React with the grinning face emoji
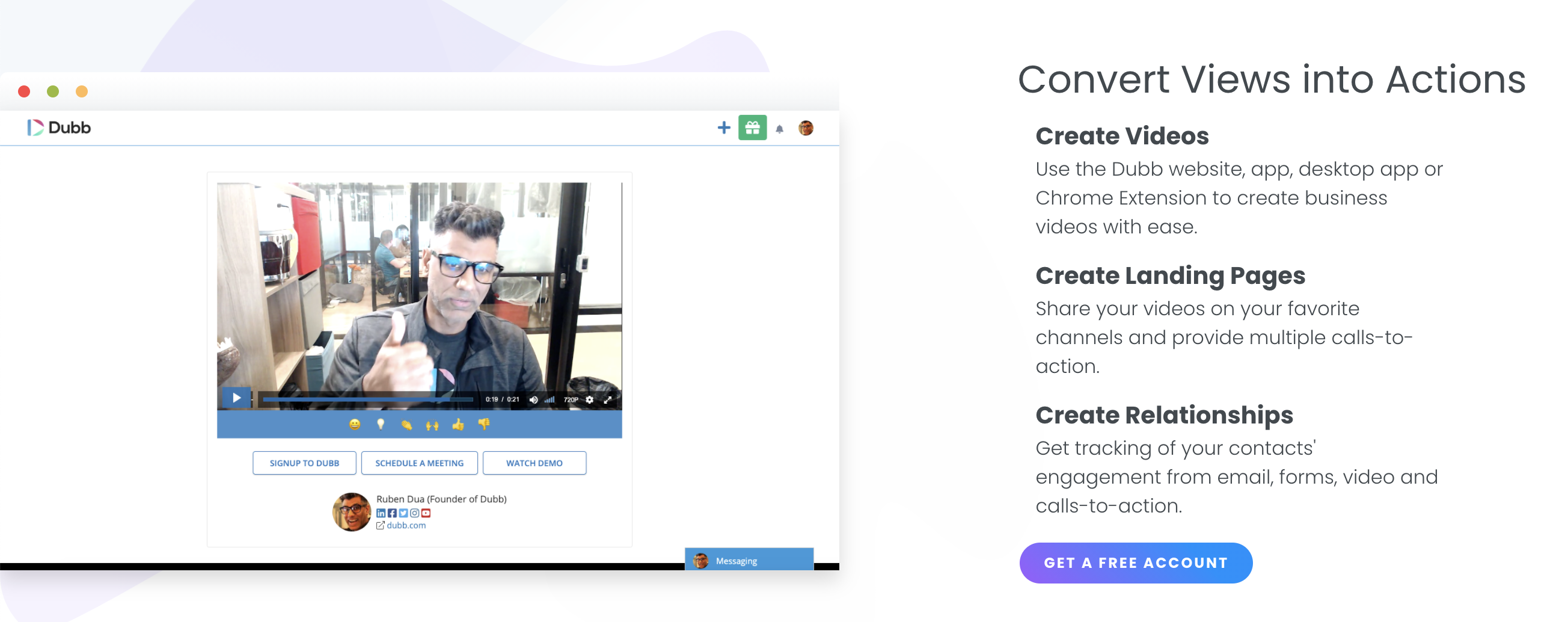The height and width of the screenshot is (622, 1568). (x=355, y=424)
